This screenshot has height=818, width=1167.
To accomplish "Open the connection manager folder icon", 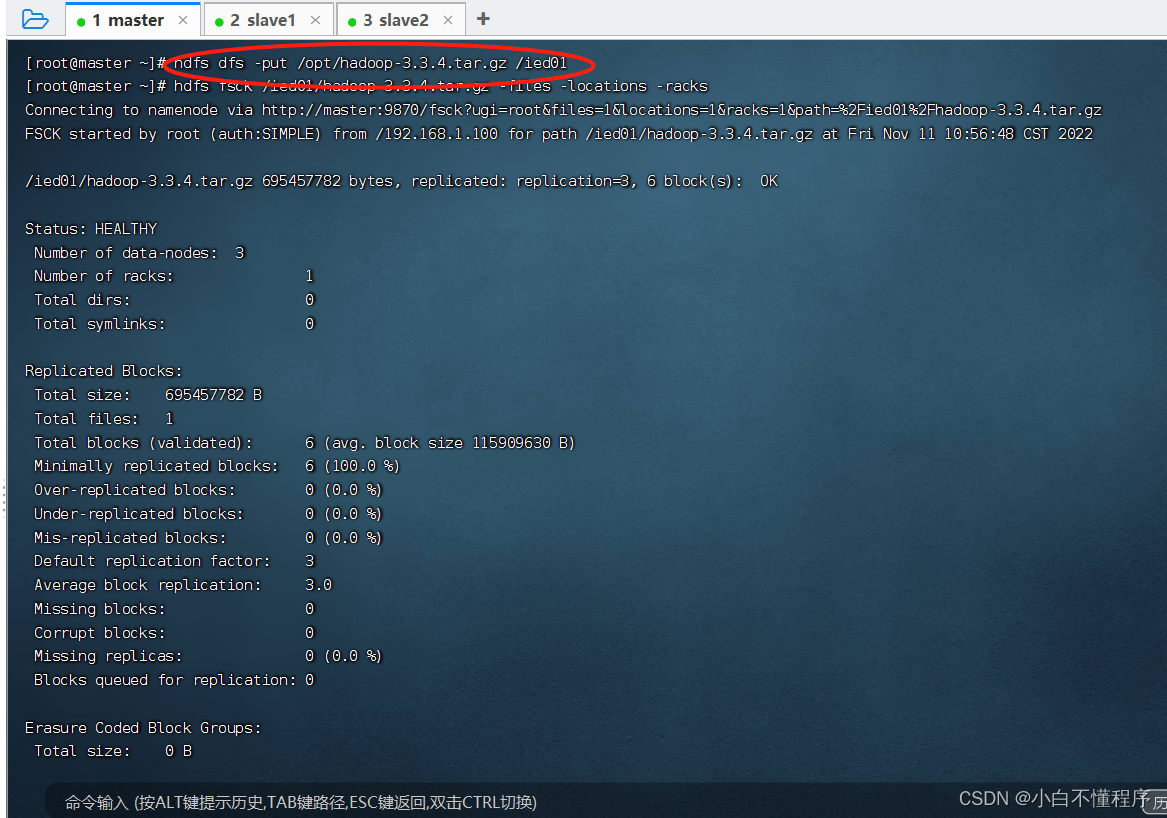I will [x=33, y=18].
